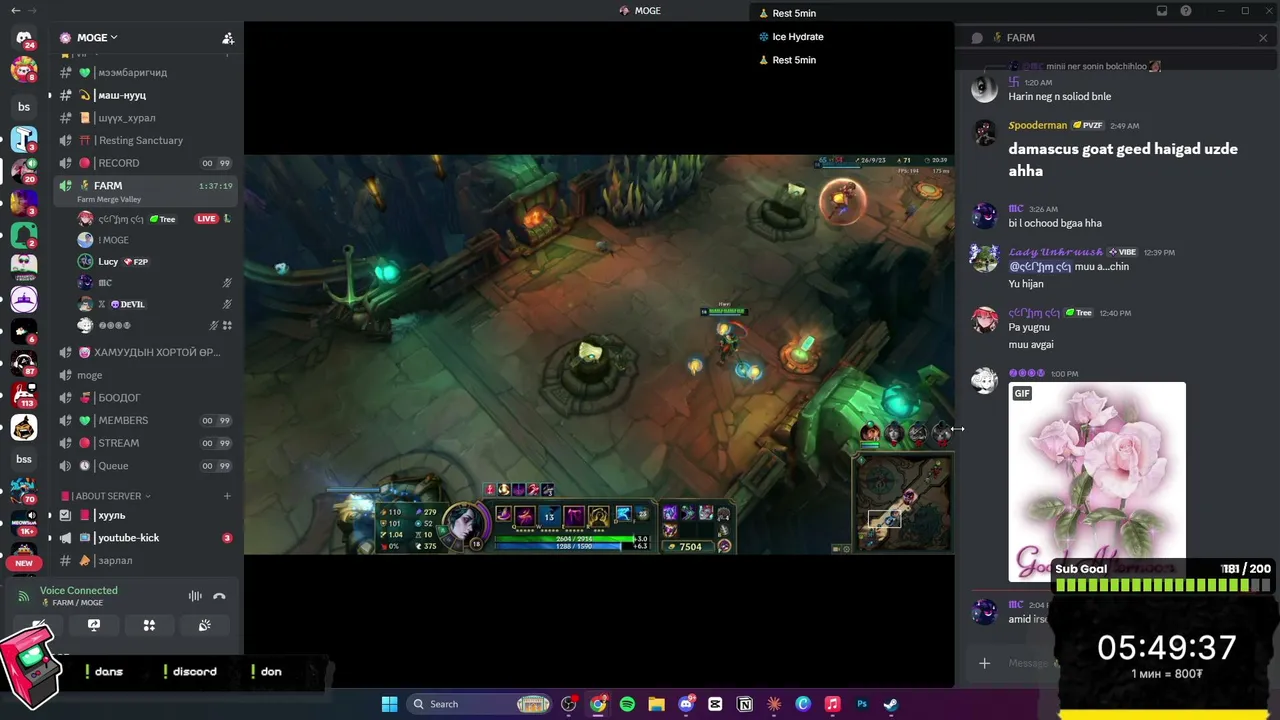1280x720 pixels.
Task: Join the RECORD voice channel
Action: (x=147, y=163)
